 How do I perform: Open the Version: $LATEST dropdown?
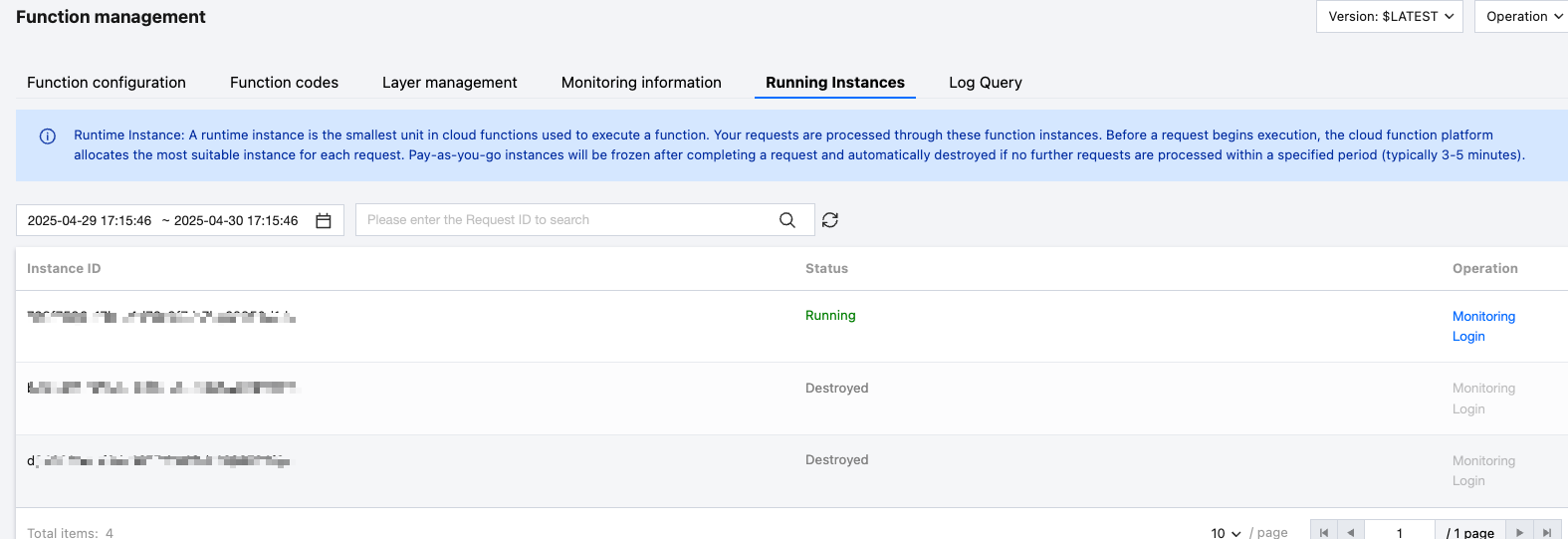1389,17
